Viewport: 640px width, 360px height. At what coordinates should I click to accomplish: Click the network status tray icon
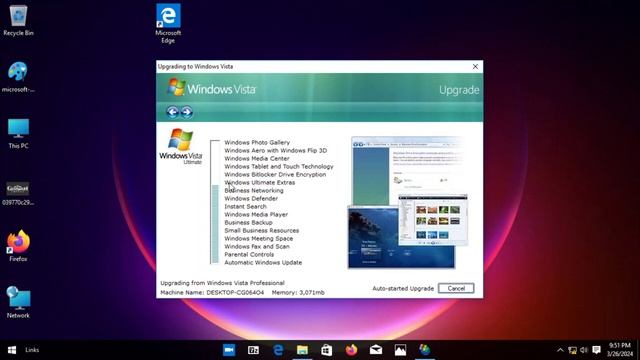(x=572, y=350)
